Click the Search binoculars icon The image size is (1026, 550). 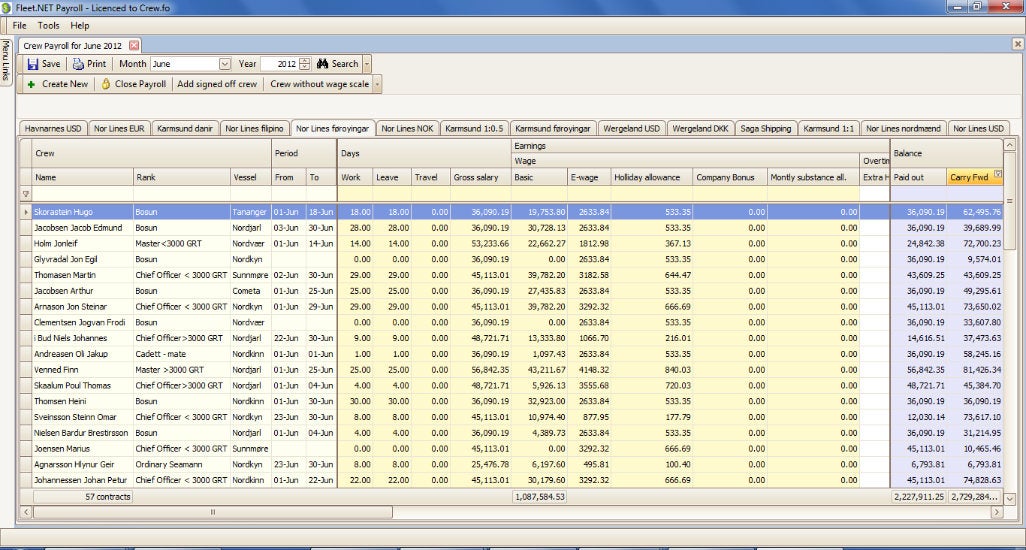tap(322, 64)
